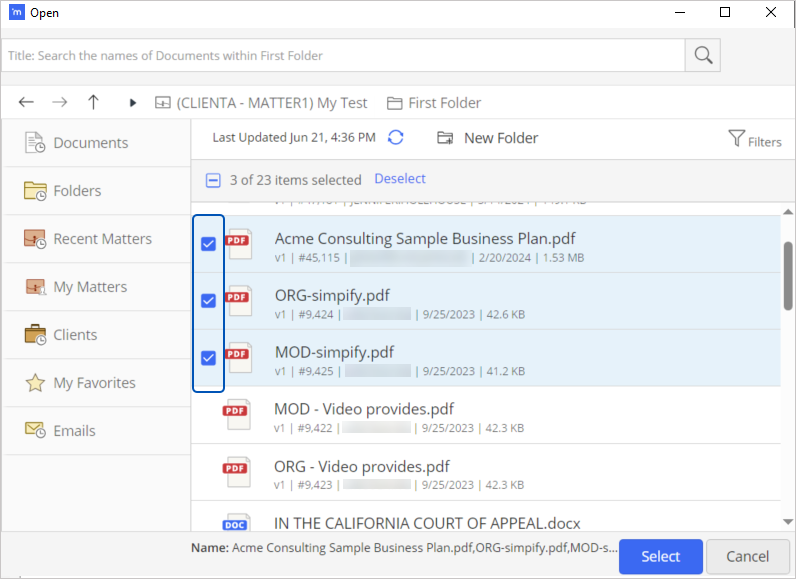
Task: Click the iManage app icon in title bar
Action: 16,12
